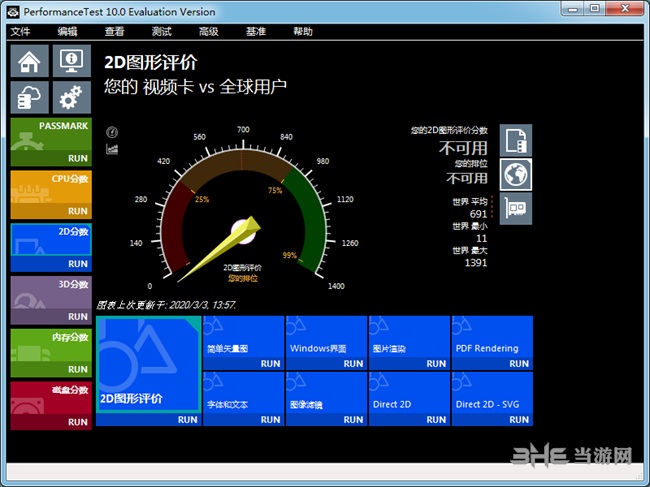This screenshot has height=487, width=650.
Task: Click the globe world comparison icon
Action: coord(516,174)
